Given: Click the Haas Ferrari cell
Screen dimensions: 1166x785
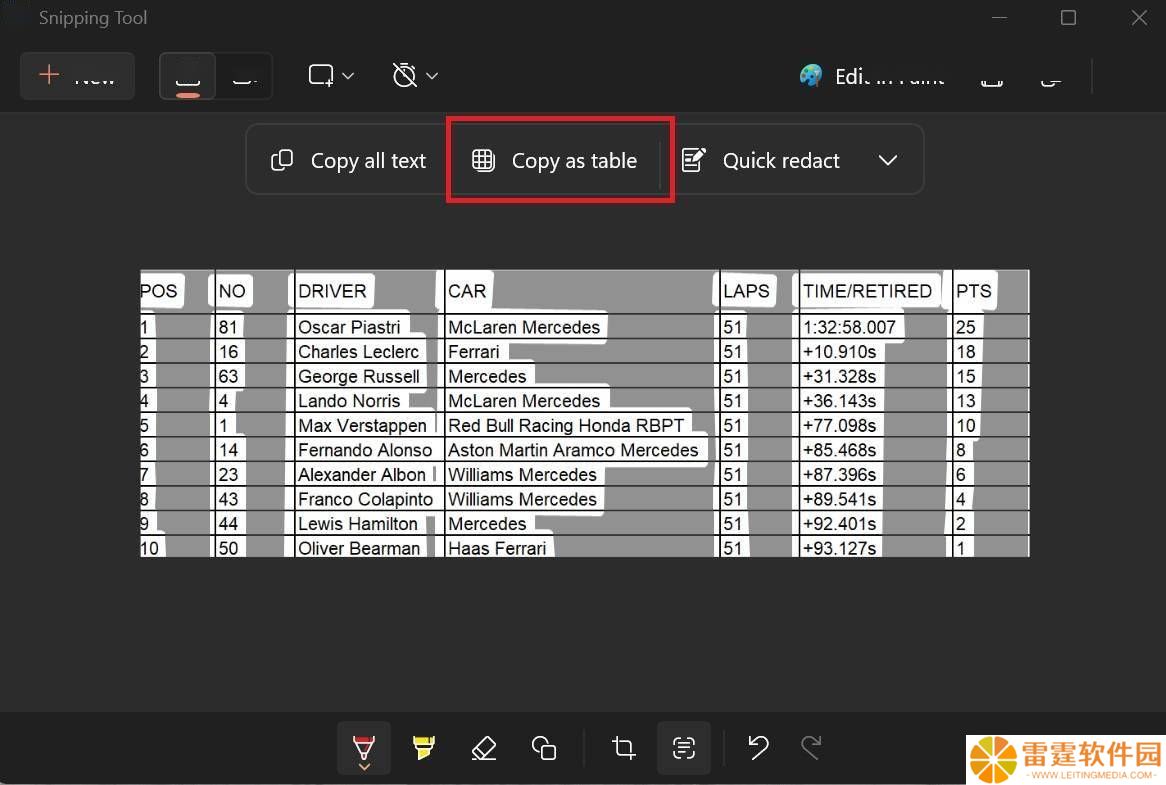Looking at the screenshot, I should (x=497, y=548).
